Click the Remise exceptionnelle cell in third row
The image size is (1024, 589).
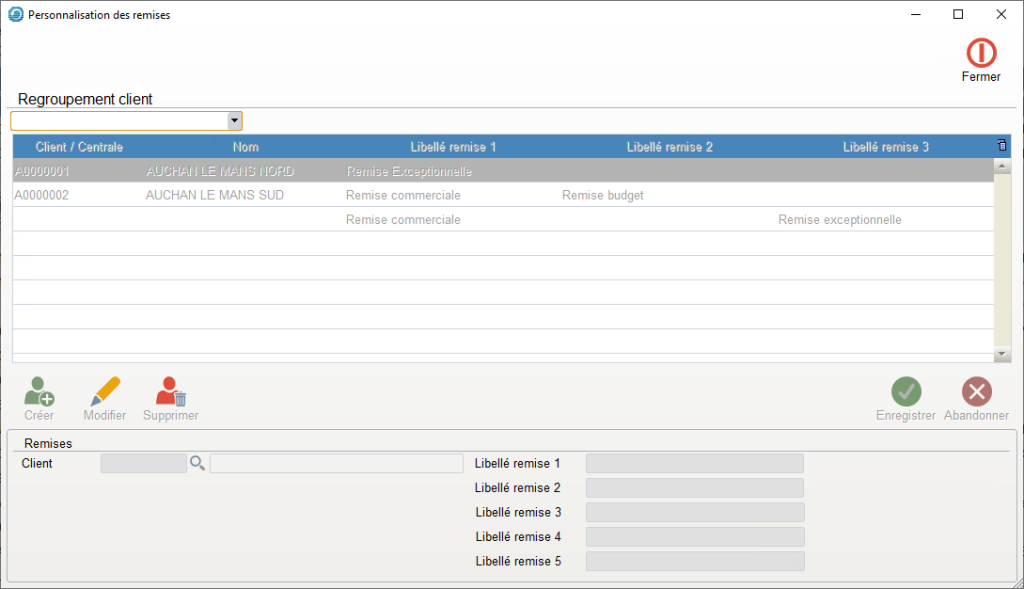[x=839, y=220]
